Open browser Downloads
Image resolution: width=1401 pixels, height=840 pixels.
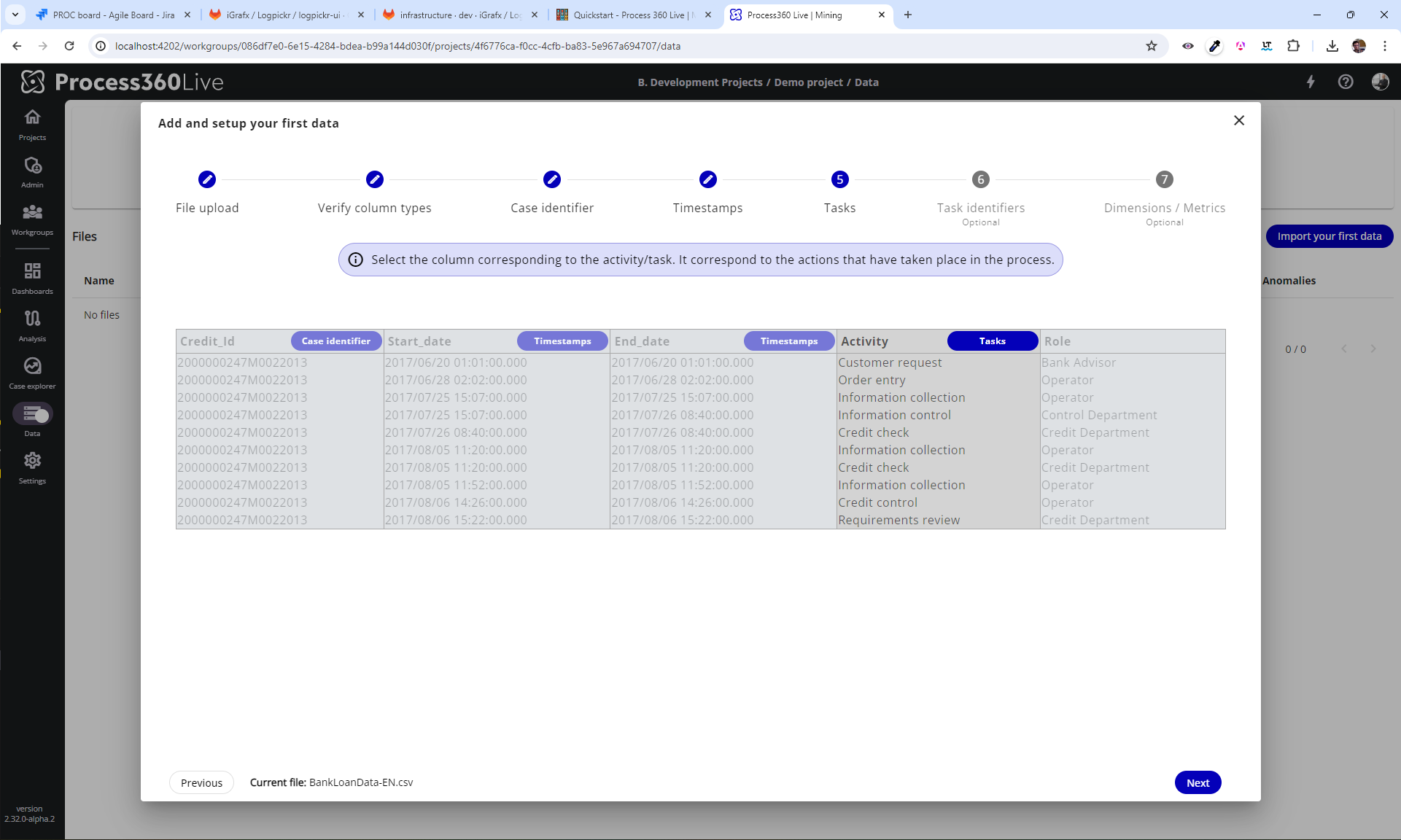[1332, 46]
